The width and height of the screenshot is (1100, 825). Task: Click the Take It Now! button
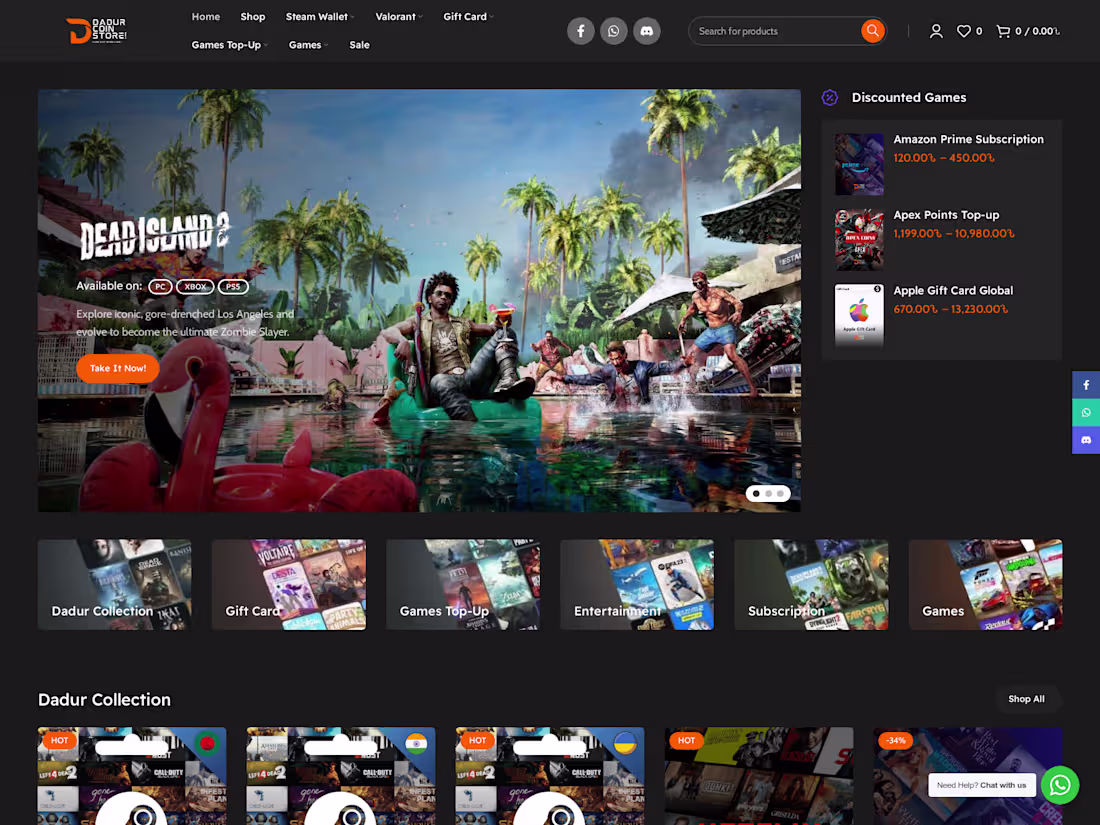(118, 368)
